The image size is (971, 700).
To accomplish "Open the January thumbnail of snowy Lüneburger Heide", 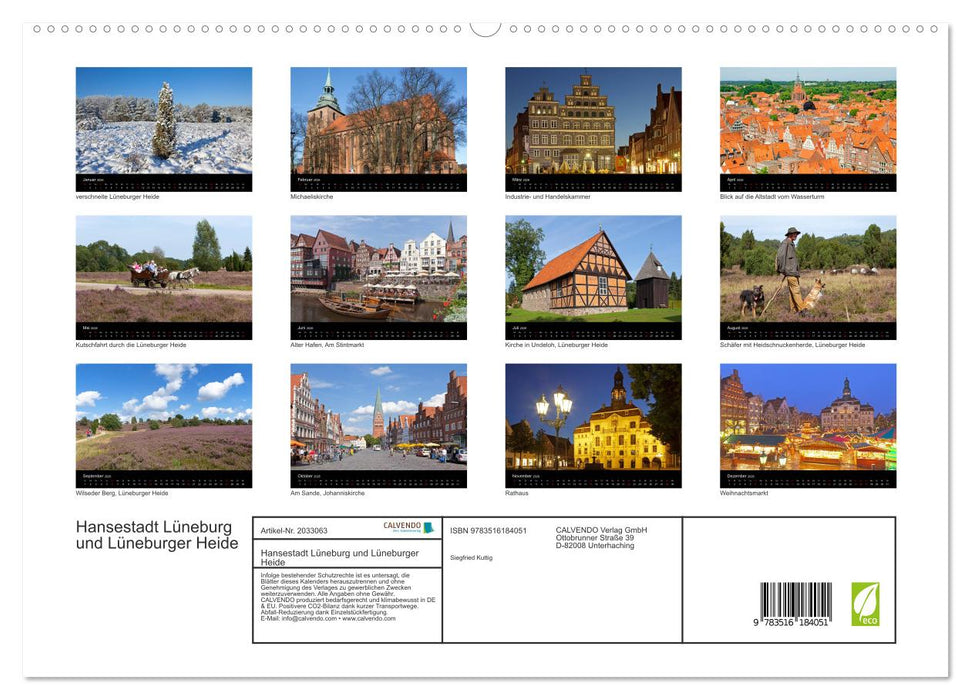I will coord(163,127).
